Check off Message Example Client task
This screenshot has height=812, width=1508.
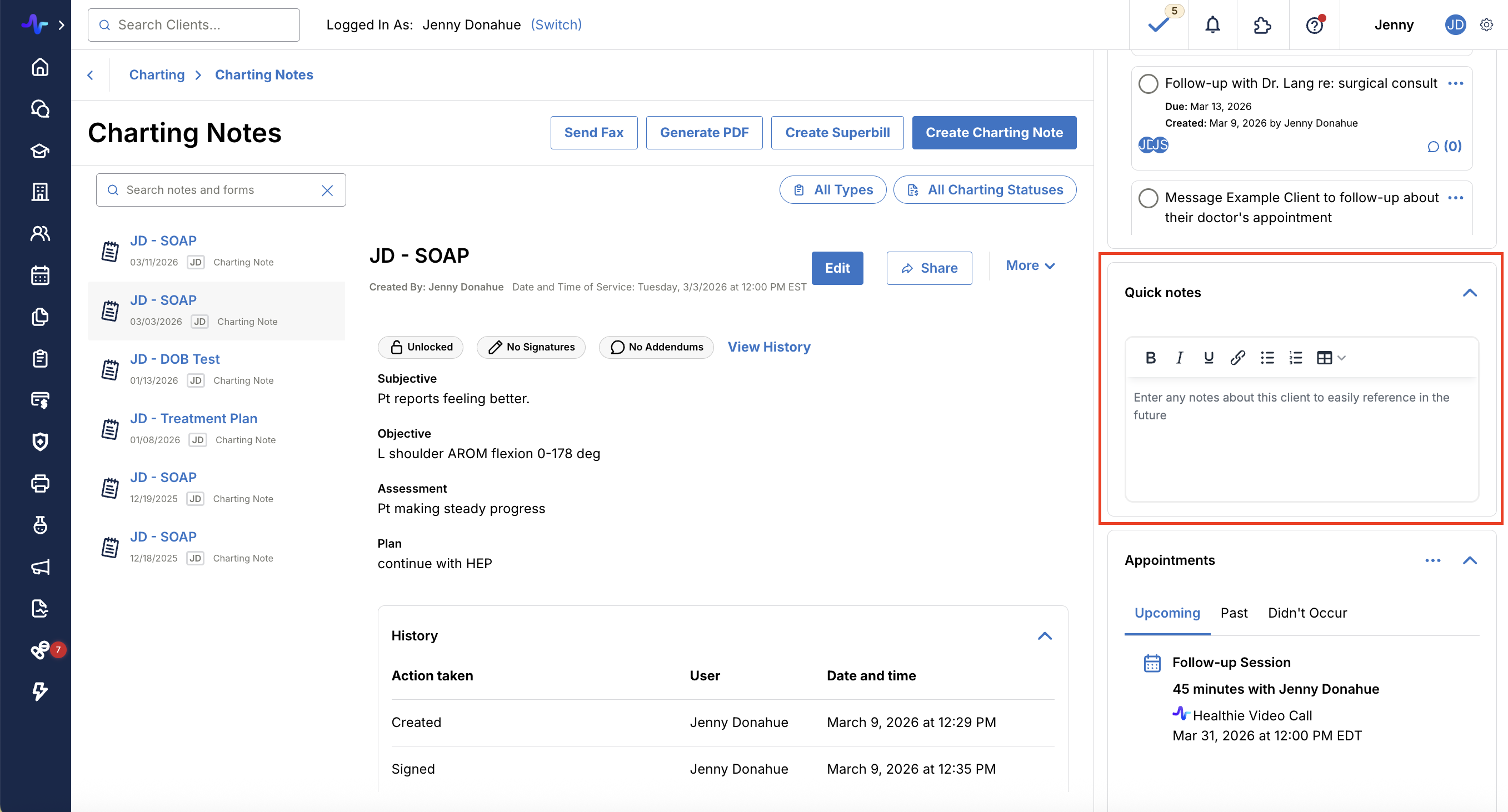[1148, 198]
